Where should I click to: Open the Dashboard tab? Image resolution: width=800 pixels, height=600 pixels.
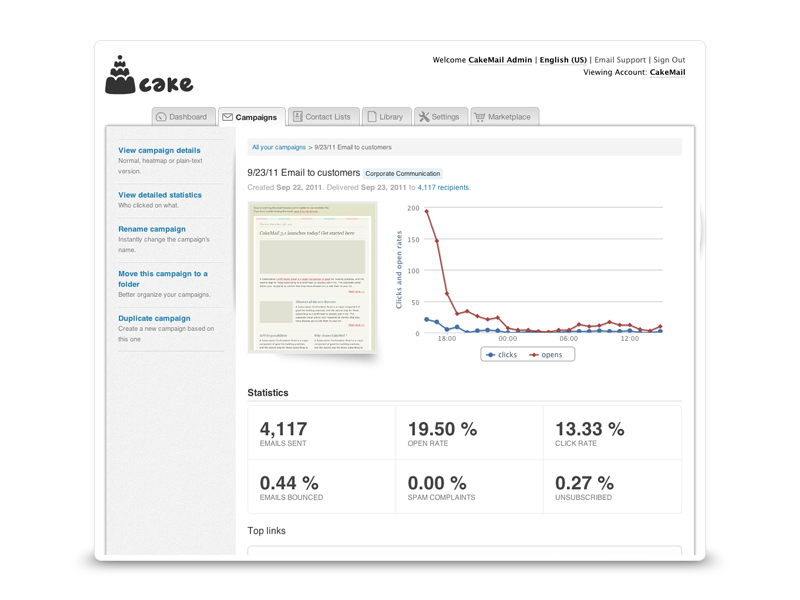coord(182,117)
